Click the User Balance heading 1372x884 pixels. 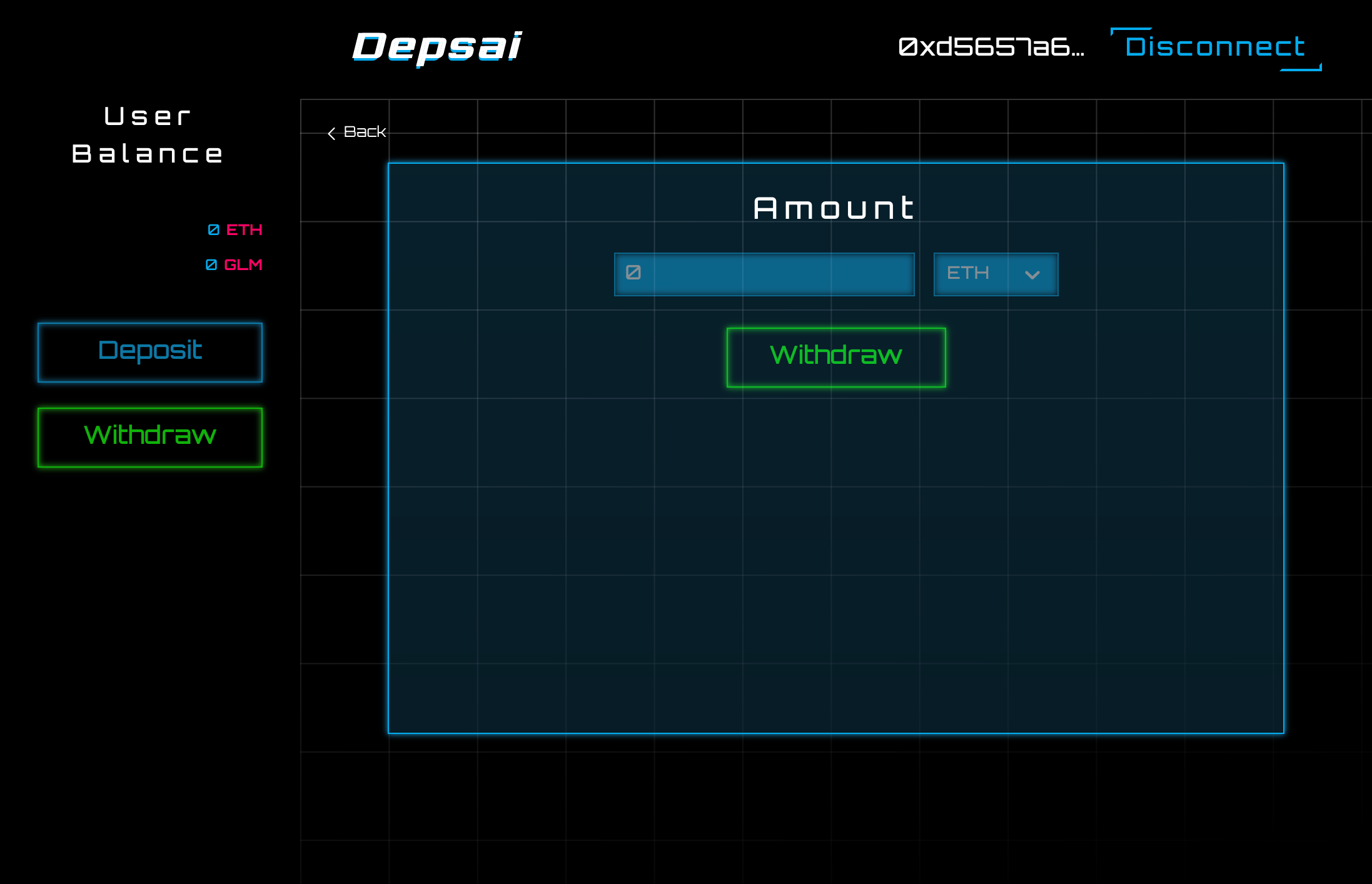pyautogui.click(x=148, y=134)
